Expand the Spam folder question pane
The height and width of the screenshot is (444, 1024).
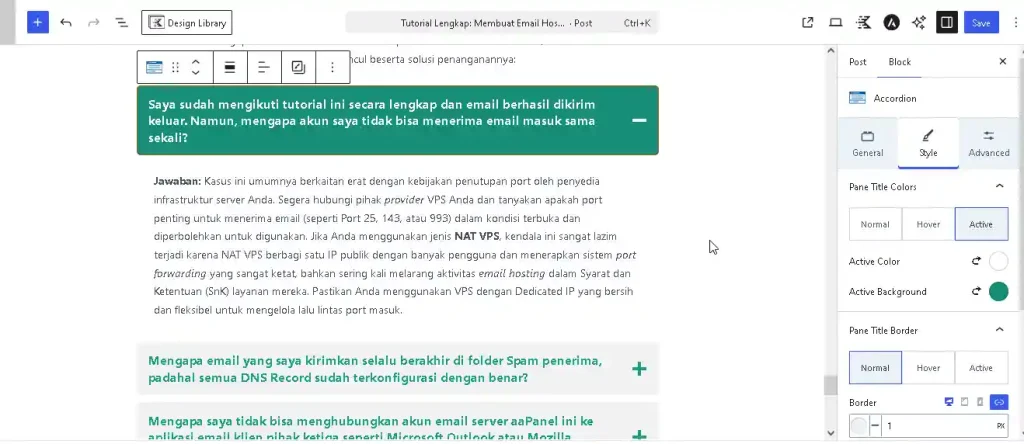pyautogui.click(x=639, y=370)
